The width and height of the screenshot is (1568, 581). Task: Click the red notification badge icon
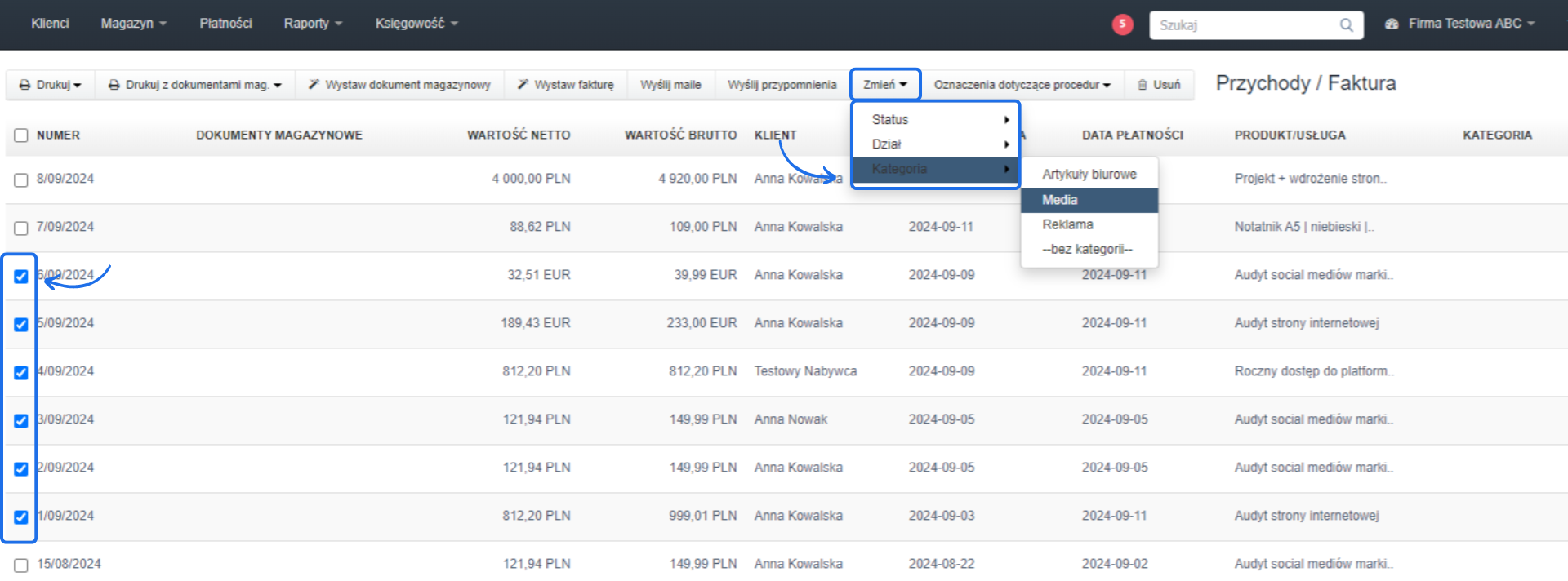click(1122, 24)
